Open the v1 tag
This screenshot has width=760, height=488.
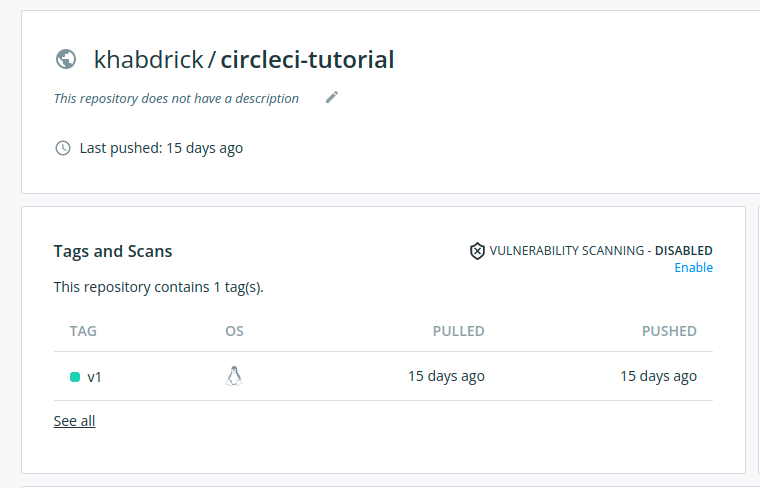tap(95, 377)
